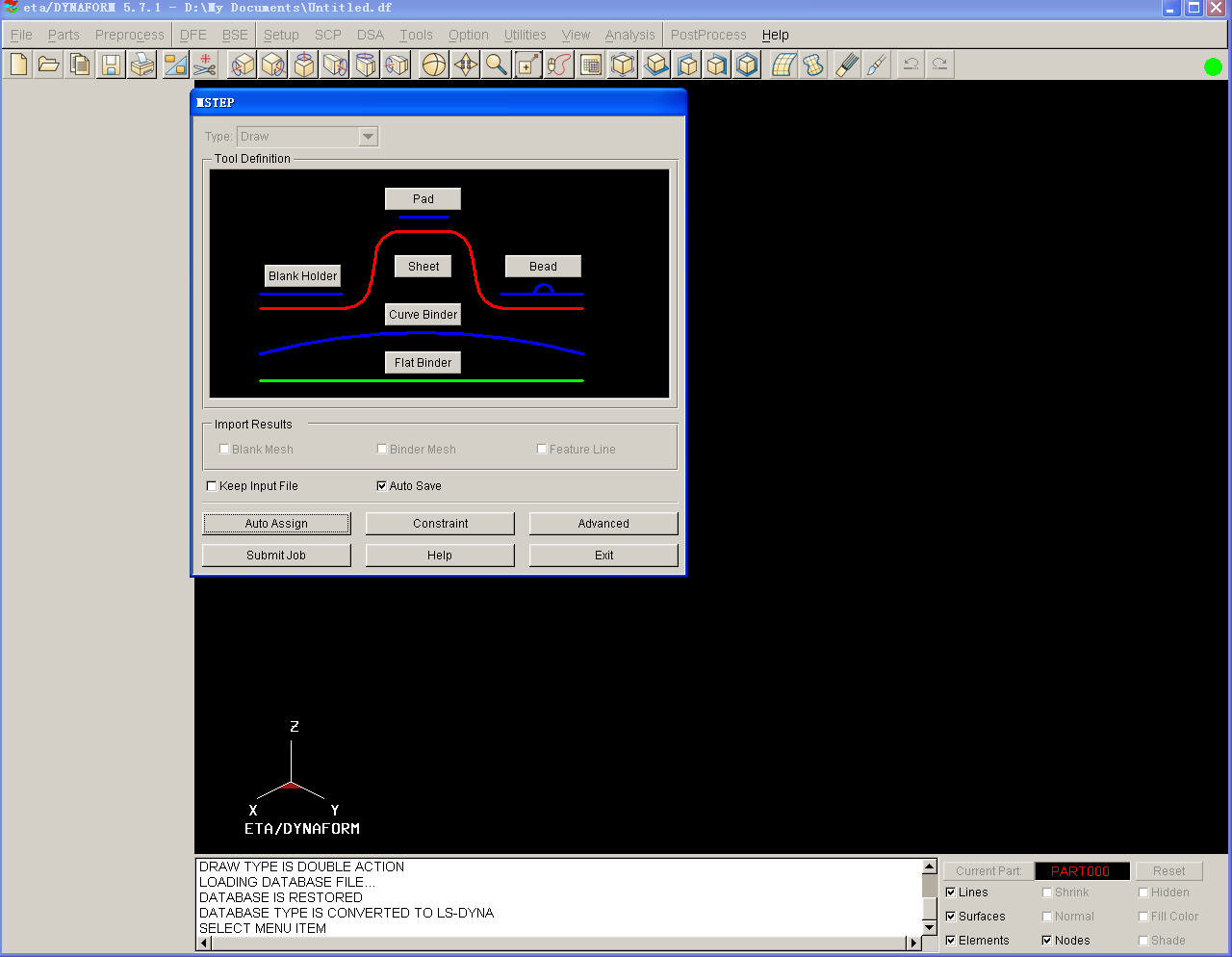Viewport: 1232px width, 957px height.
Task: Open the Parts menu
Action: pyautogui.click(x=64, y=35)
